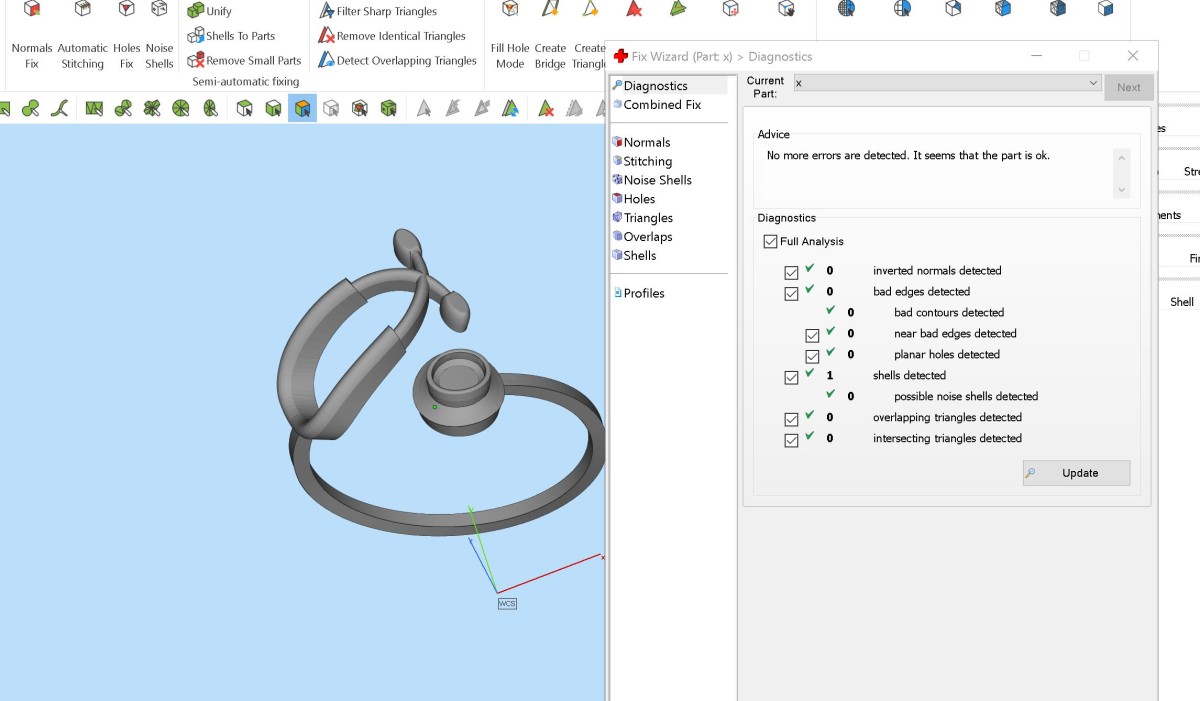
Task: Go to the Stitching wizard page
Action: (x=647, y=161)
